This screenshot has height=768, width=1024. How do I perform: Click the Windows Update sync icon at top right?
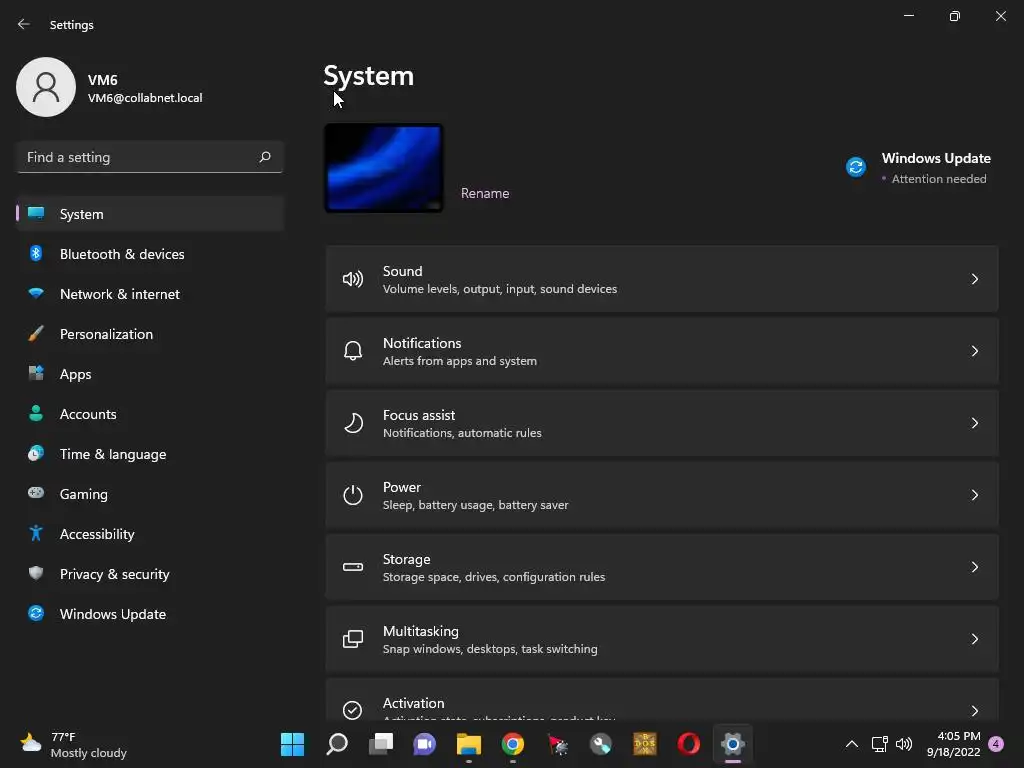pyautogui.click(x=856, y=167)
